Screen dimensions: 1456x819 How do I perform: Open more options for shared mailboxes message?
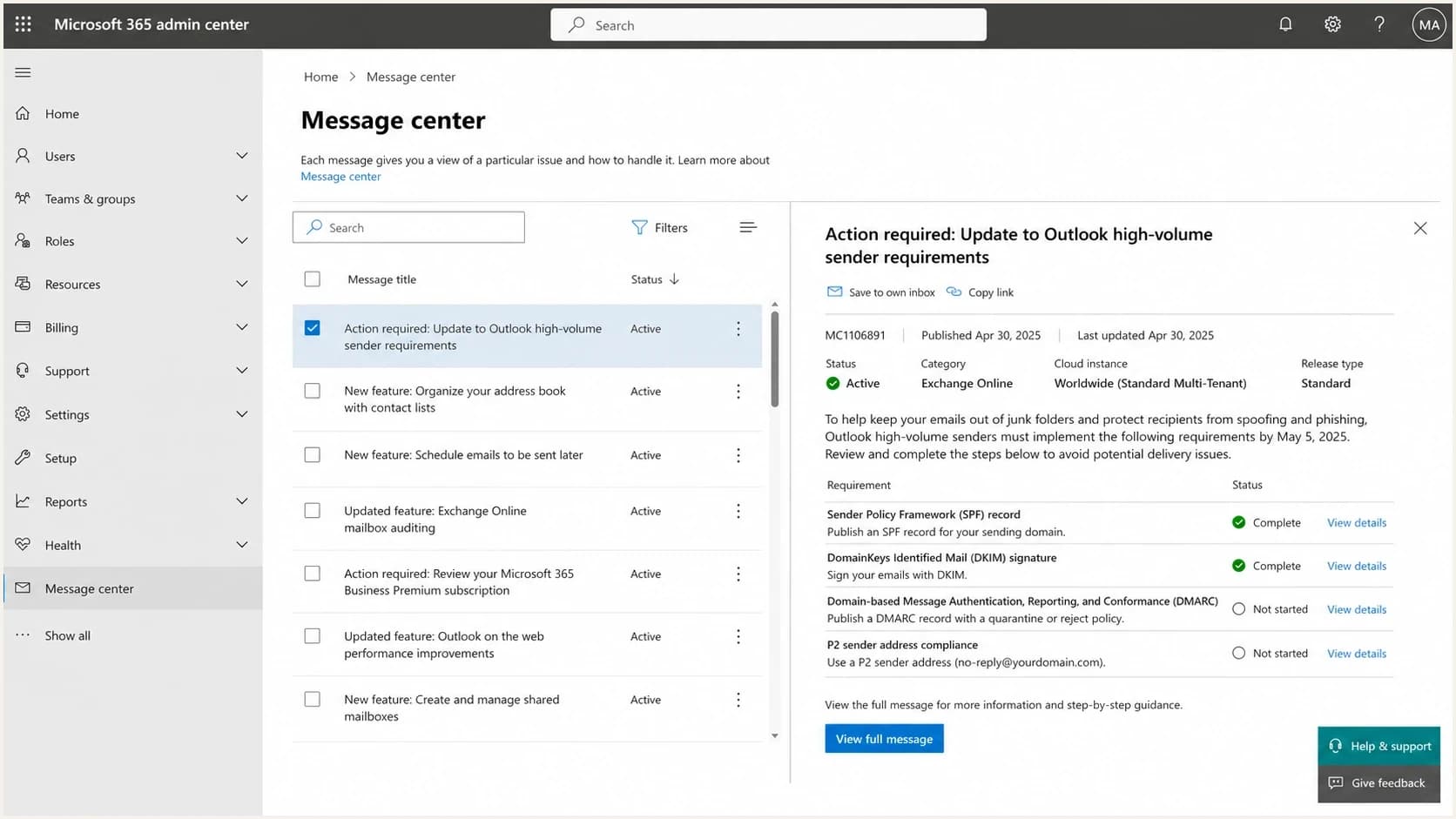pyautogui.click(x=738, y=700)
